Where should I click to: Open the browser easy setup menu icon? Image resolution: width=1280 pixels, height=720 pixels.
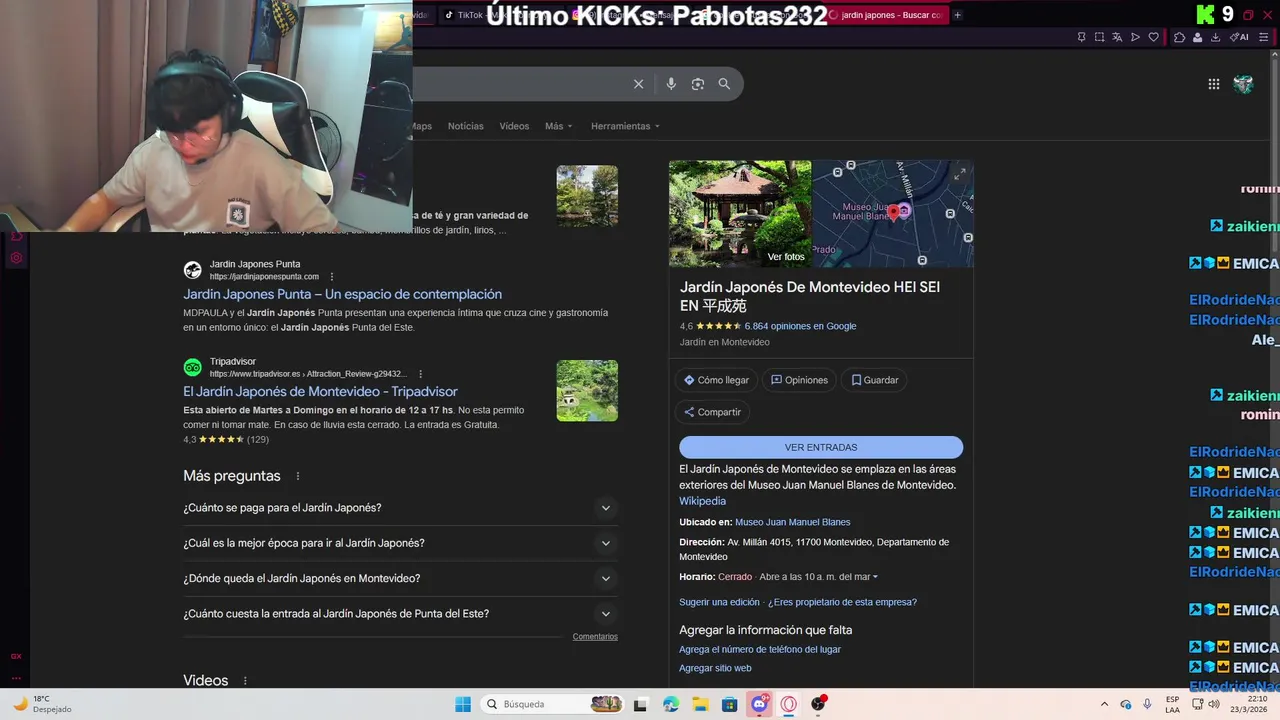1265,37
